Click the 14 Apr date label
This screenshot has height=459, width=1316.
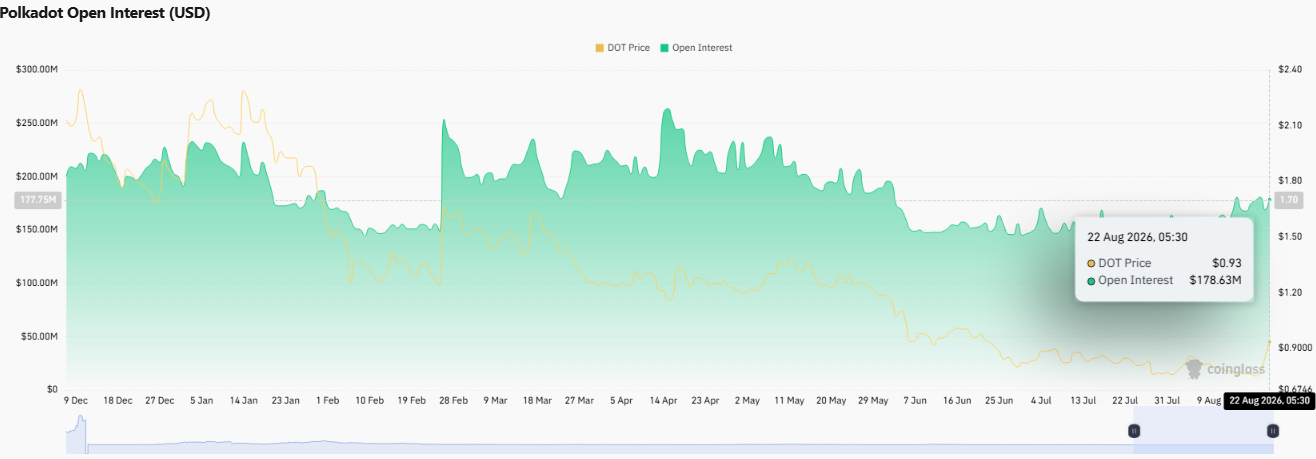(662, 400)
